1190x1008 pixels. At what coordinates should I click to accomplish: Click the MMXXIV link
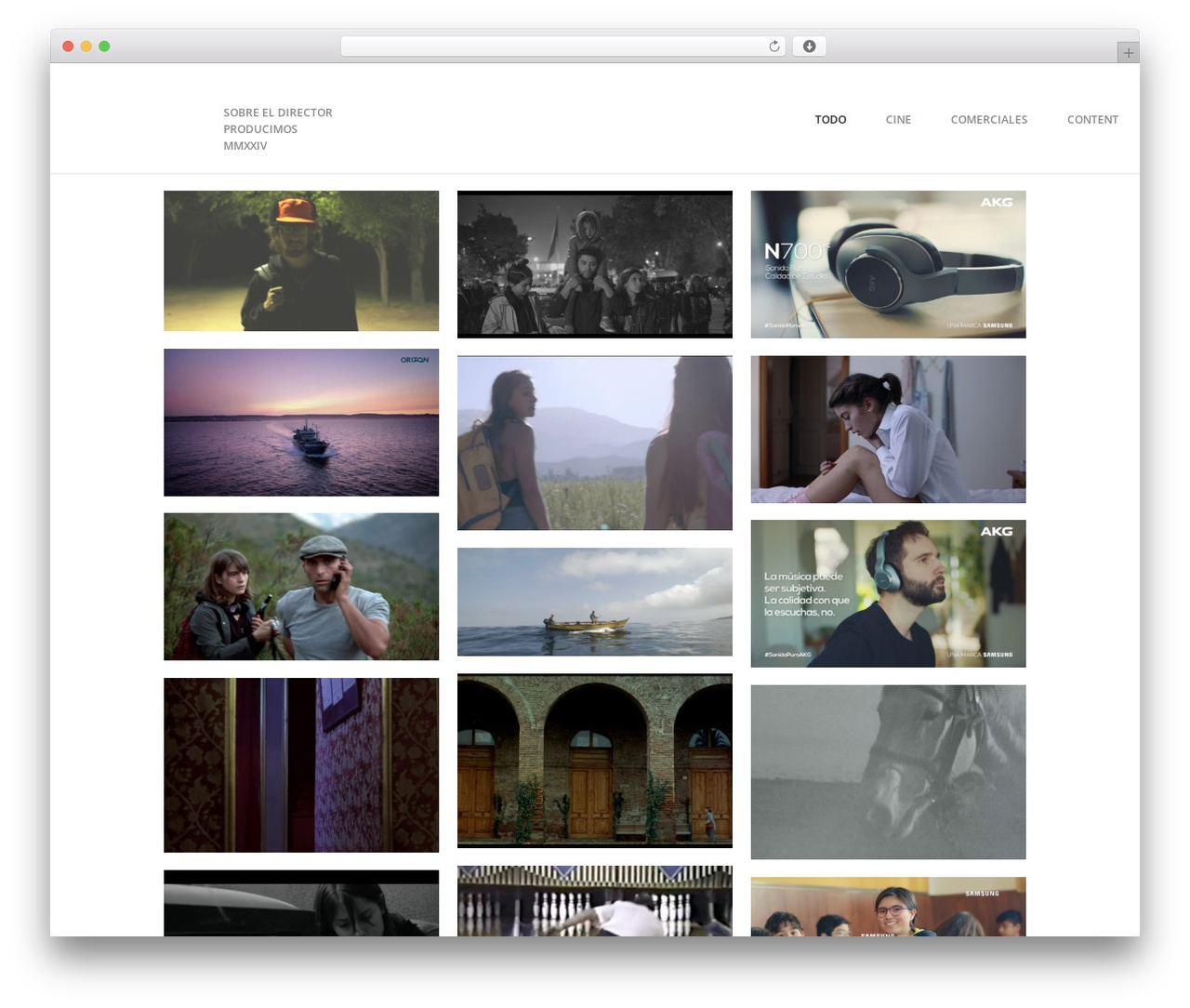[245, 146]
